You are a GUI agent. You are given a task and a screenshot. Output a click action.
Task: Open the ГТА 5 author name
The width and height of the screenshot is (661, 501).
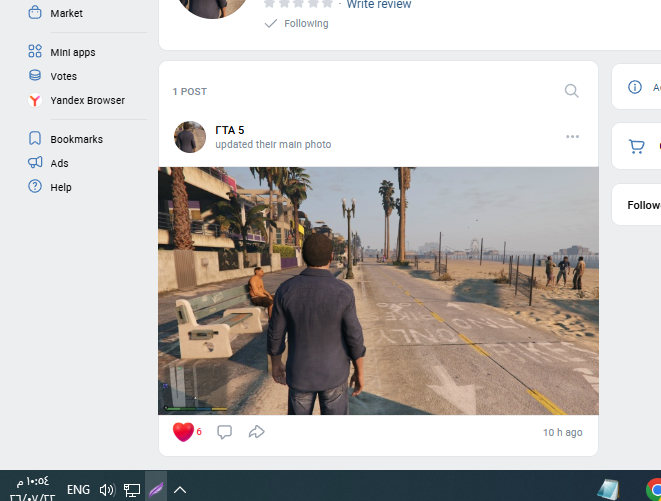coord(230,130)
